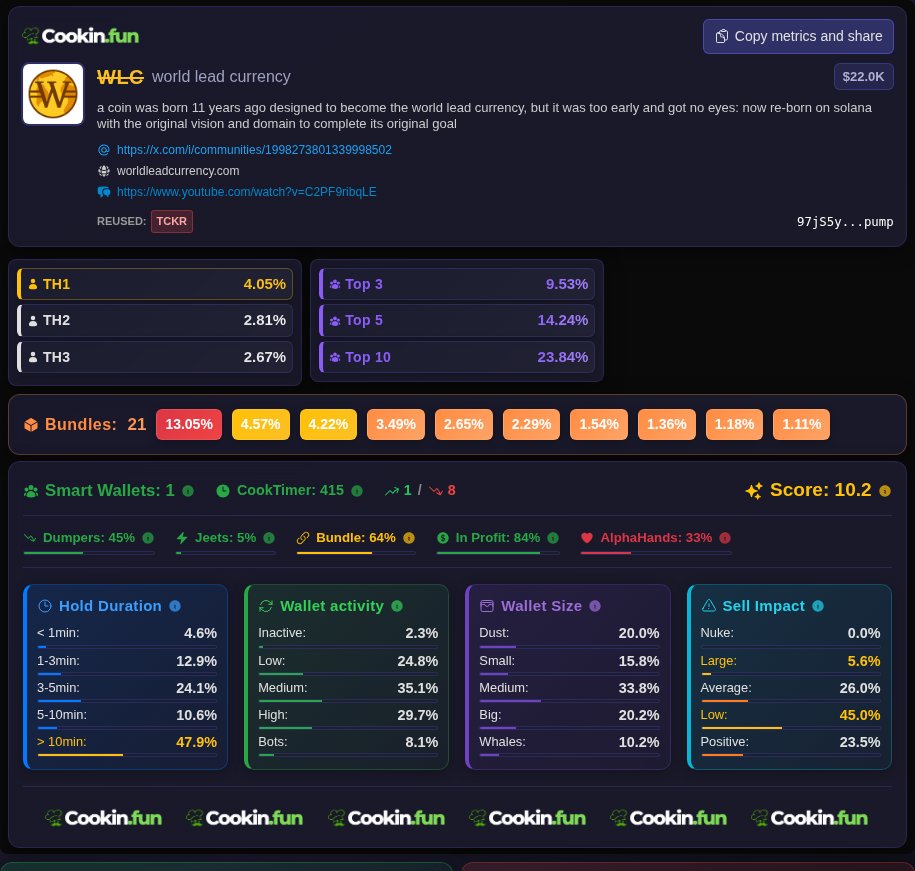Screen dimensions: 915x871
Task: Click the Sell Impact warning triangle icon
Action: coord(708,606)
